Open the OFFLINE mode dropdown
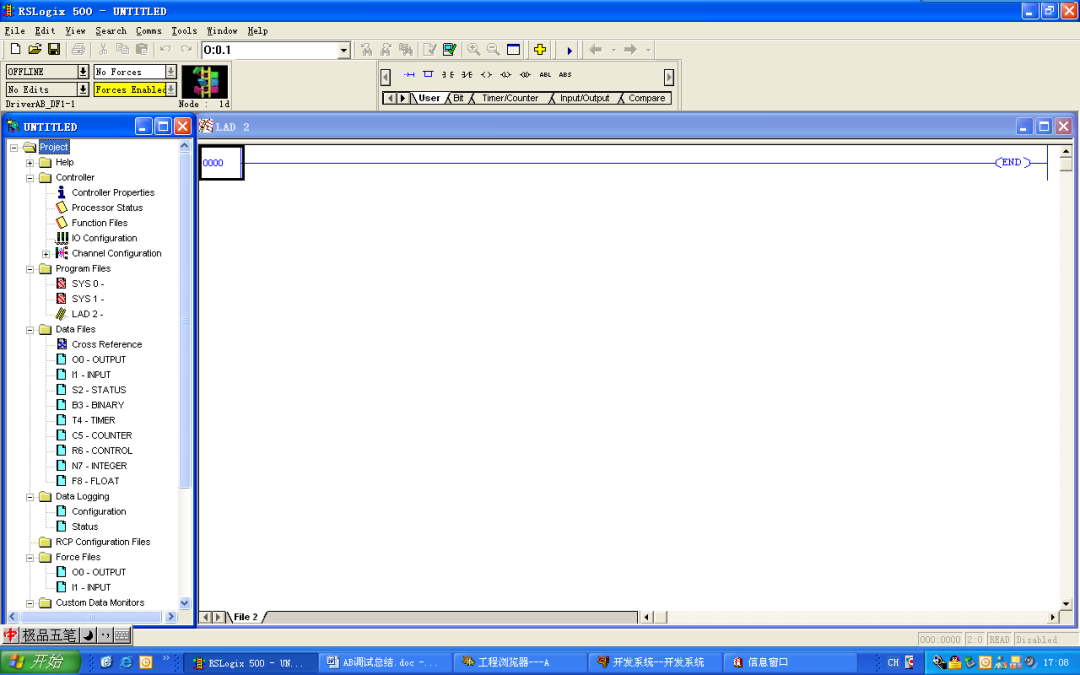This screenshot has height=675, width=1080. pyautogui.click(x=83, y=71)
